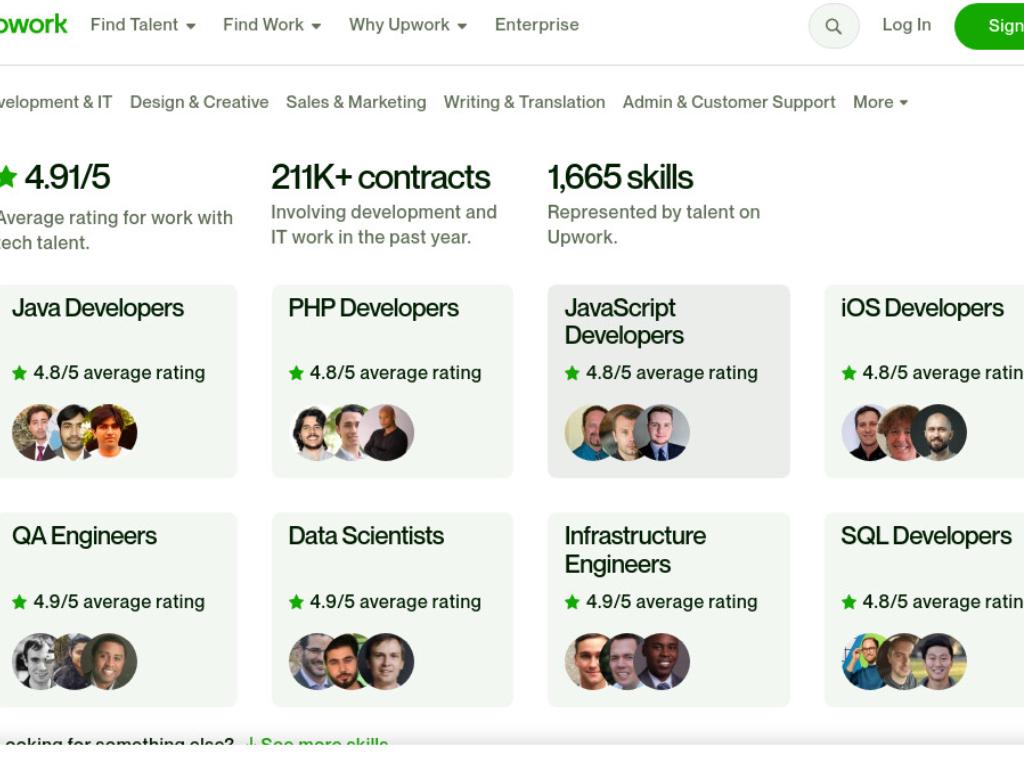Click Infrastructure Engineers profile photos
Viewport: 1024px width, 768px height.
(627, 662)
